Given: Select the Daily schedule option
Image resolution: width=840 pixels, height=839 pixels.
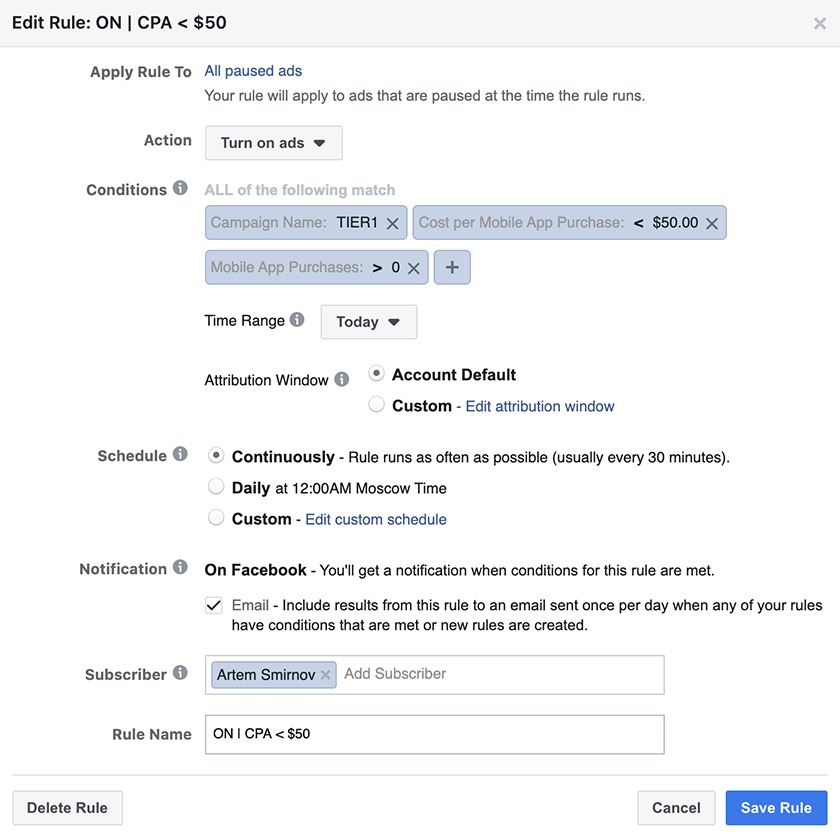Looking at the screenshot, I should tap(216, 487).
